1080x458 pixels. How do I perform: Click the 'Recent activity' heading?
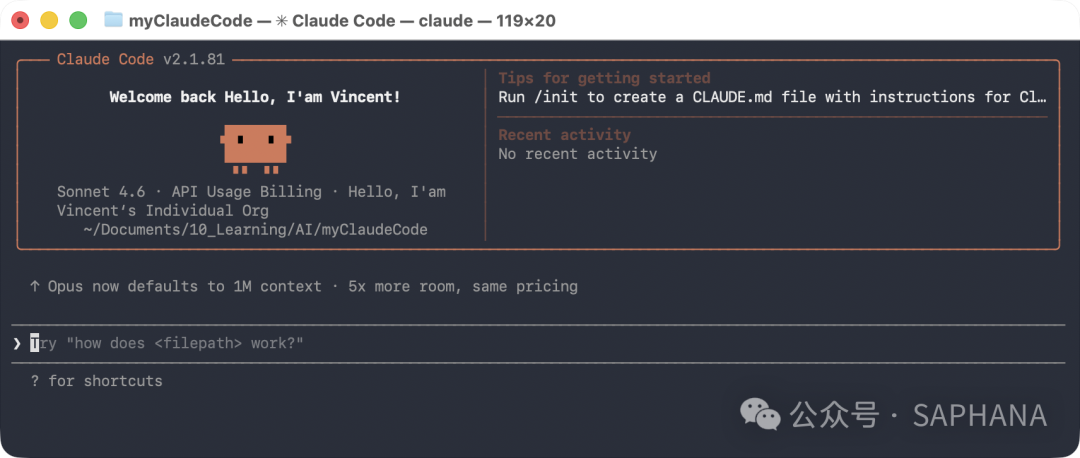[x=564, y=134]
